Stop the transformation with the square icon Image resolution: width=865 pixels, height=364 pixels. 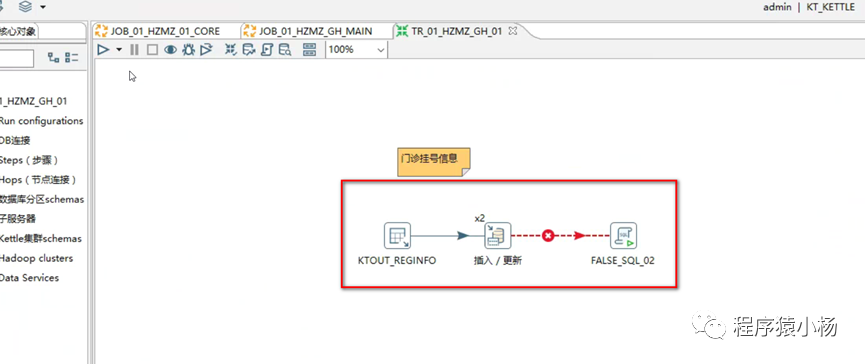pos(152,50)
